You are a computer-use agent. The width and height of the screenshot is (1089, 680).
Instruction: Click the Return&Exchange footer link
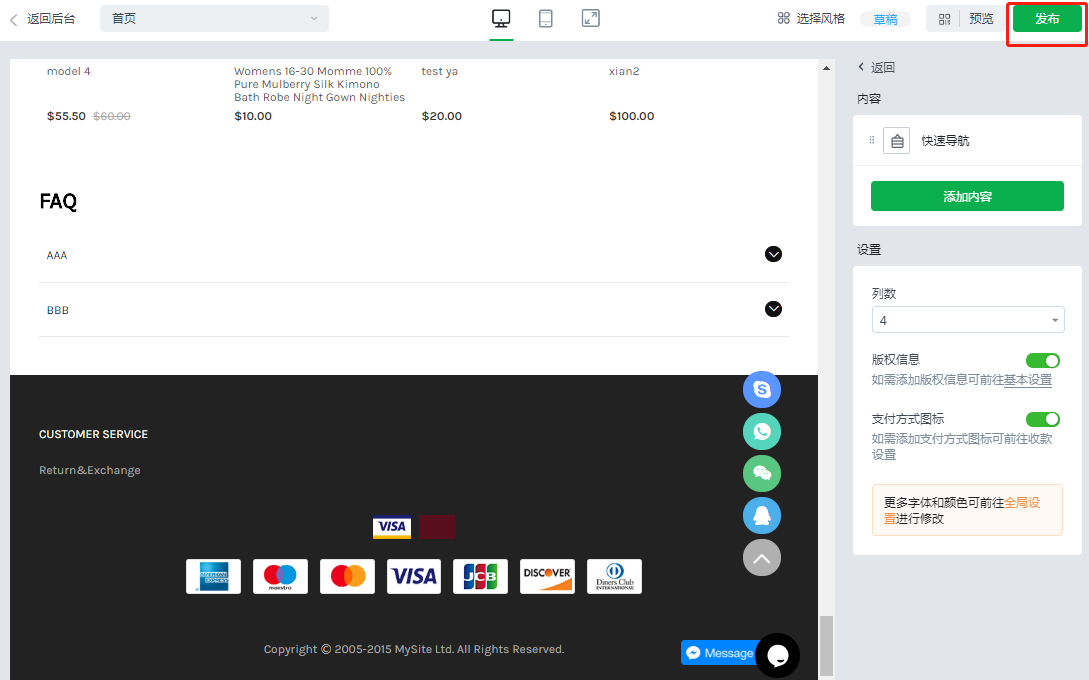point(90,470)
